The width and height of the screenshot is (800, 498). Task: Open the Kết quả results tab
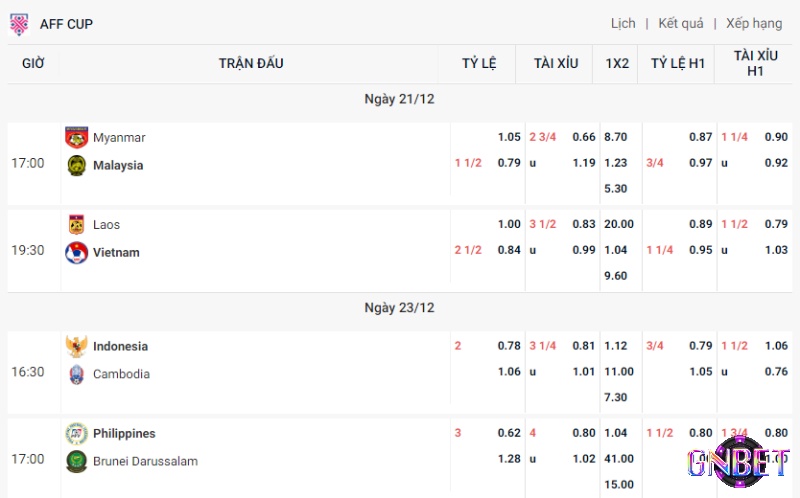pos(681,23)
